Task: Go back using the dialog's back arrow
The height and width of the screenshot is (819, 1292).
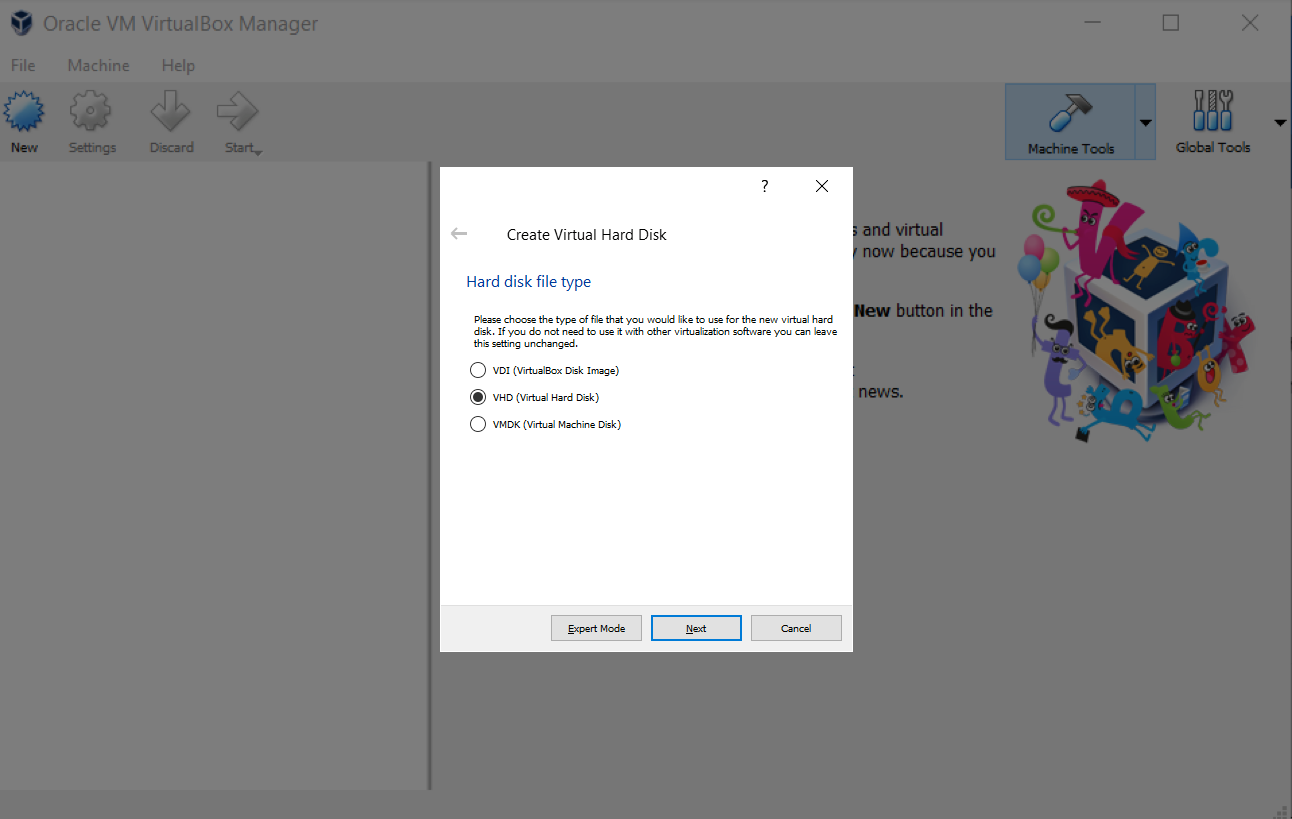Action: pos(459,234)
